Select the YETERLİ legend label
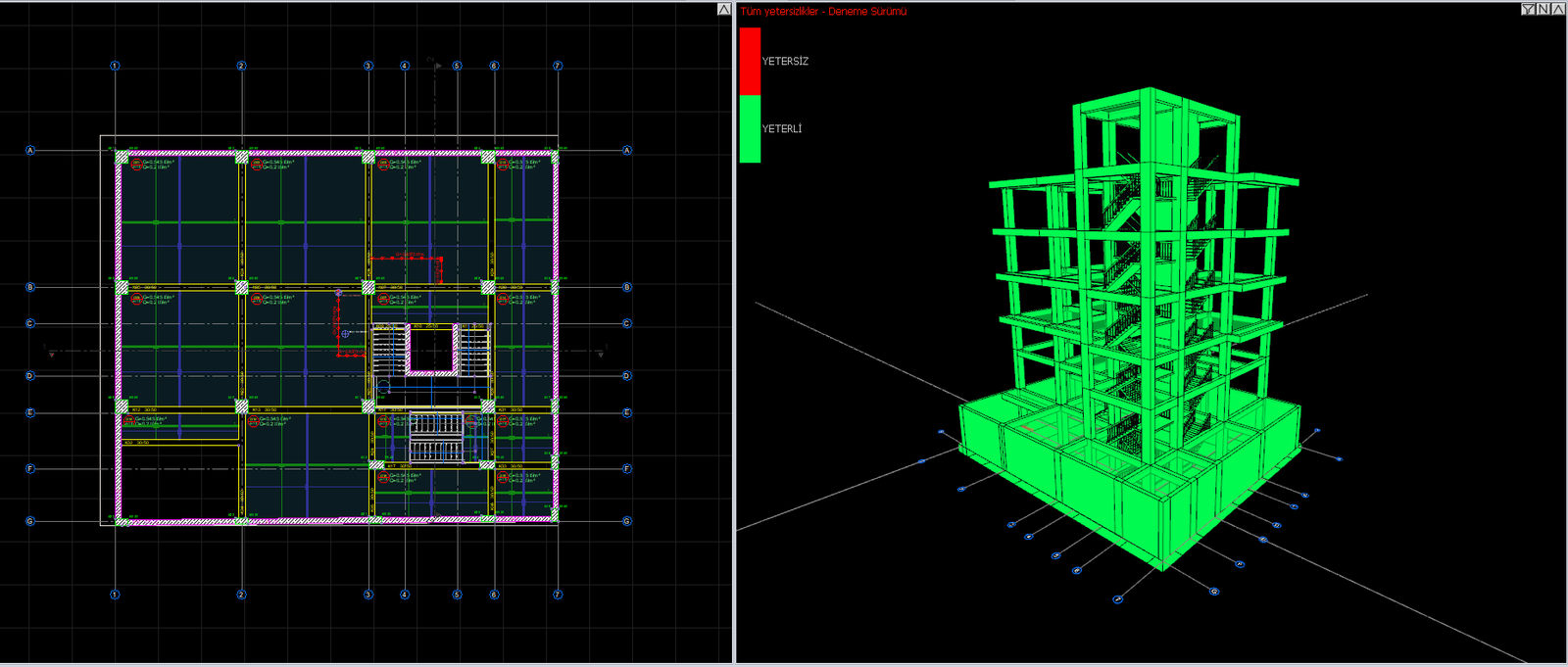 coord(782,129)
